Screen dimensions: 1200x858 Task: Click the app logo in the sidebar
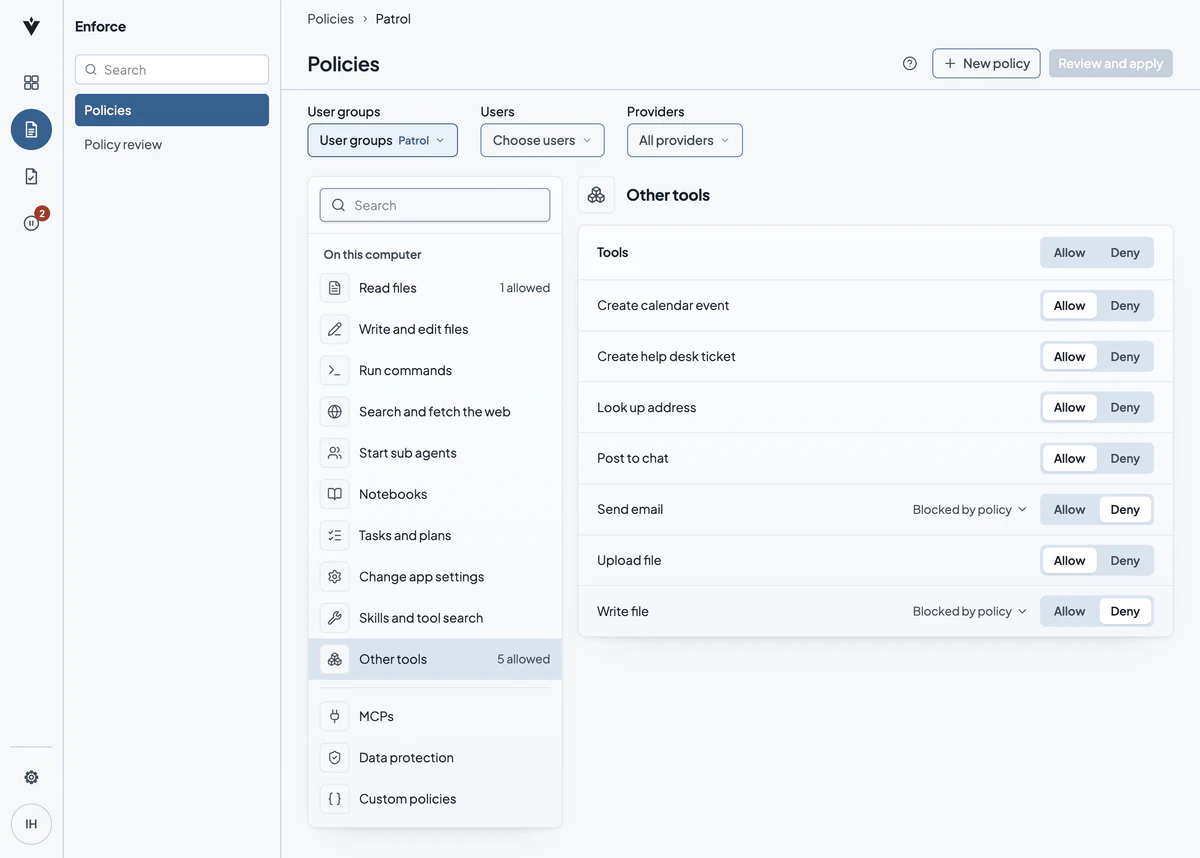(31, 27)
